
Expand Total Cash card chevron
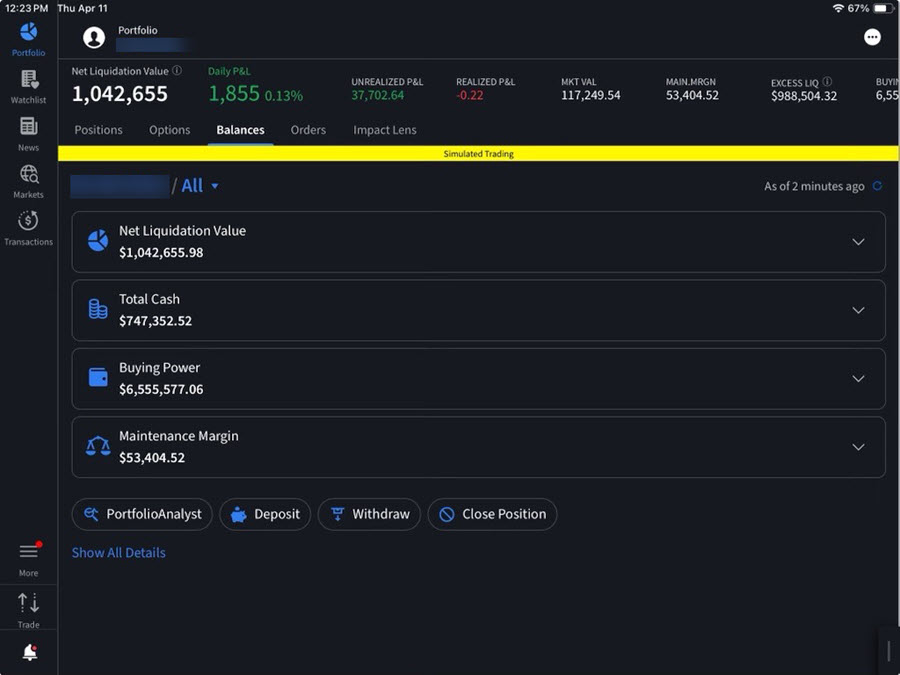[858, 310]
